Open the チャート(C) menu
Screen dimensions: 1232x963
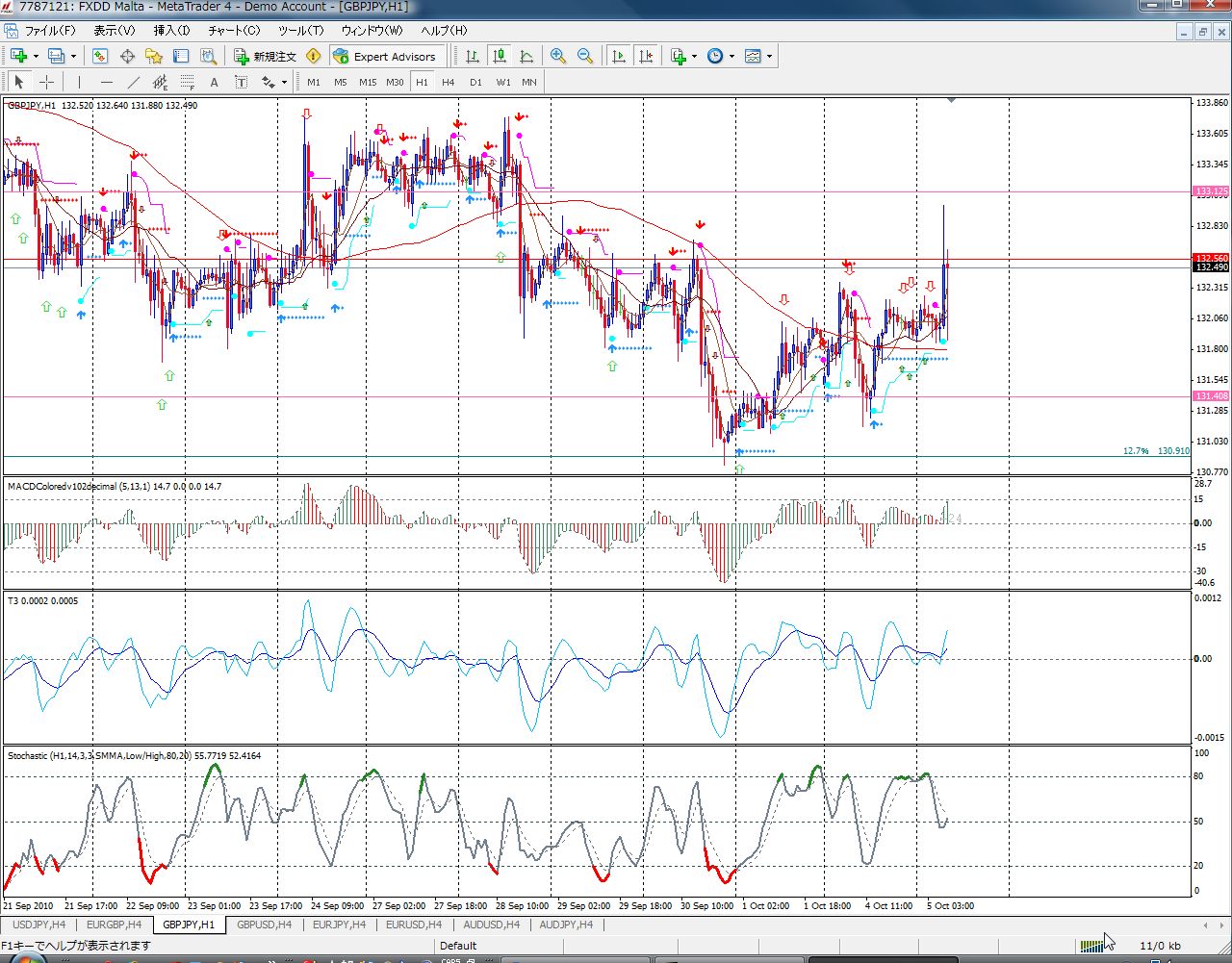234,31
